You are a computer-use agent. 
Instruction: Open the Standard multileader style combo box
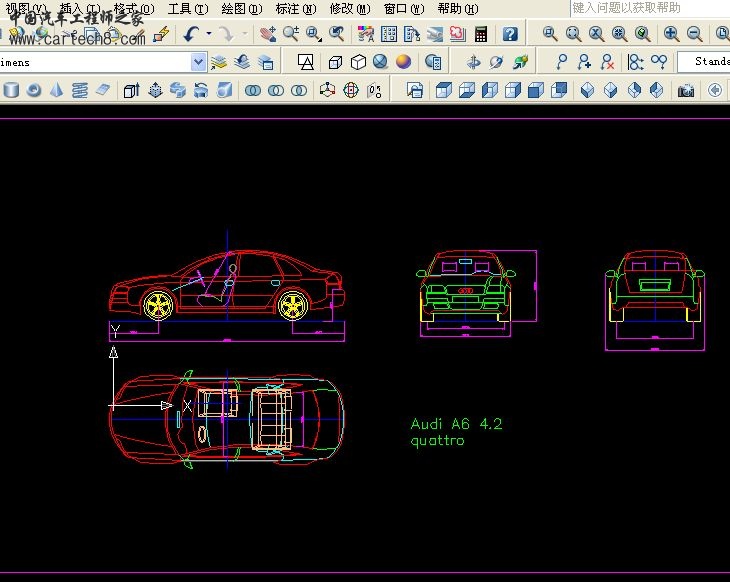(704, 62)
